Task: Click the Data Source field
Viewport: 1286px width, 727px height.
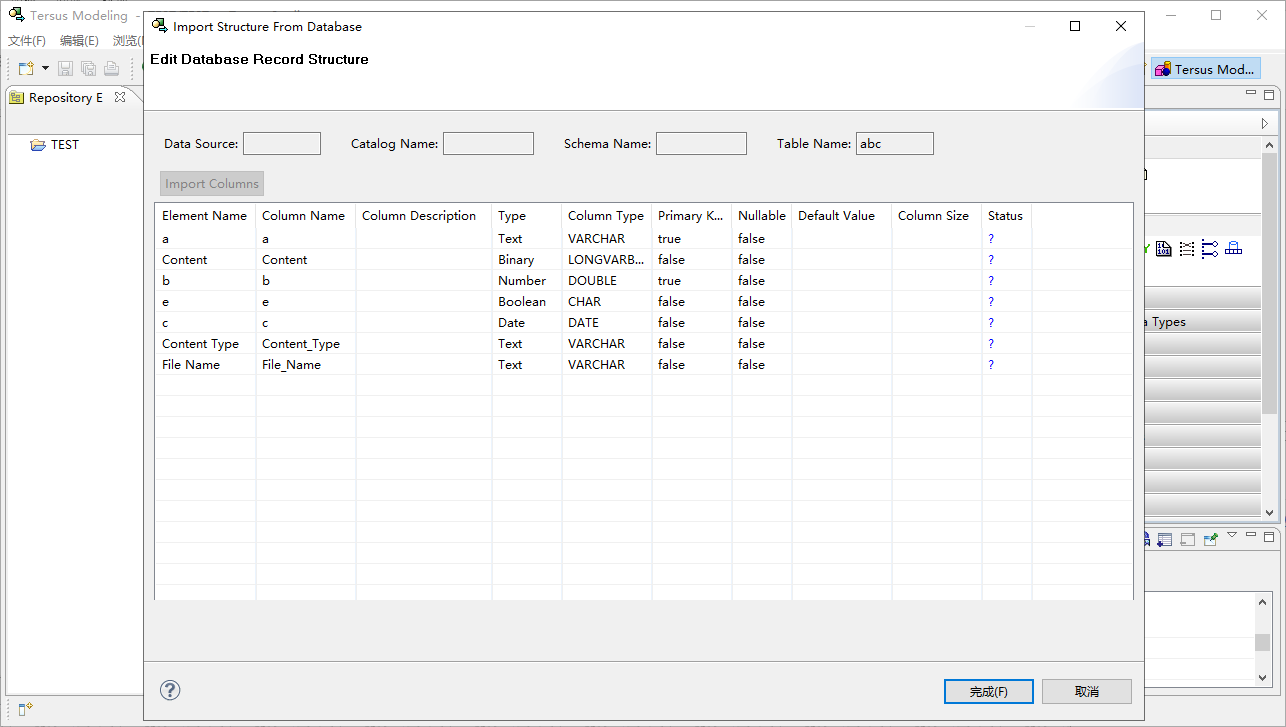Action: tap(282, 144)
